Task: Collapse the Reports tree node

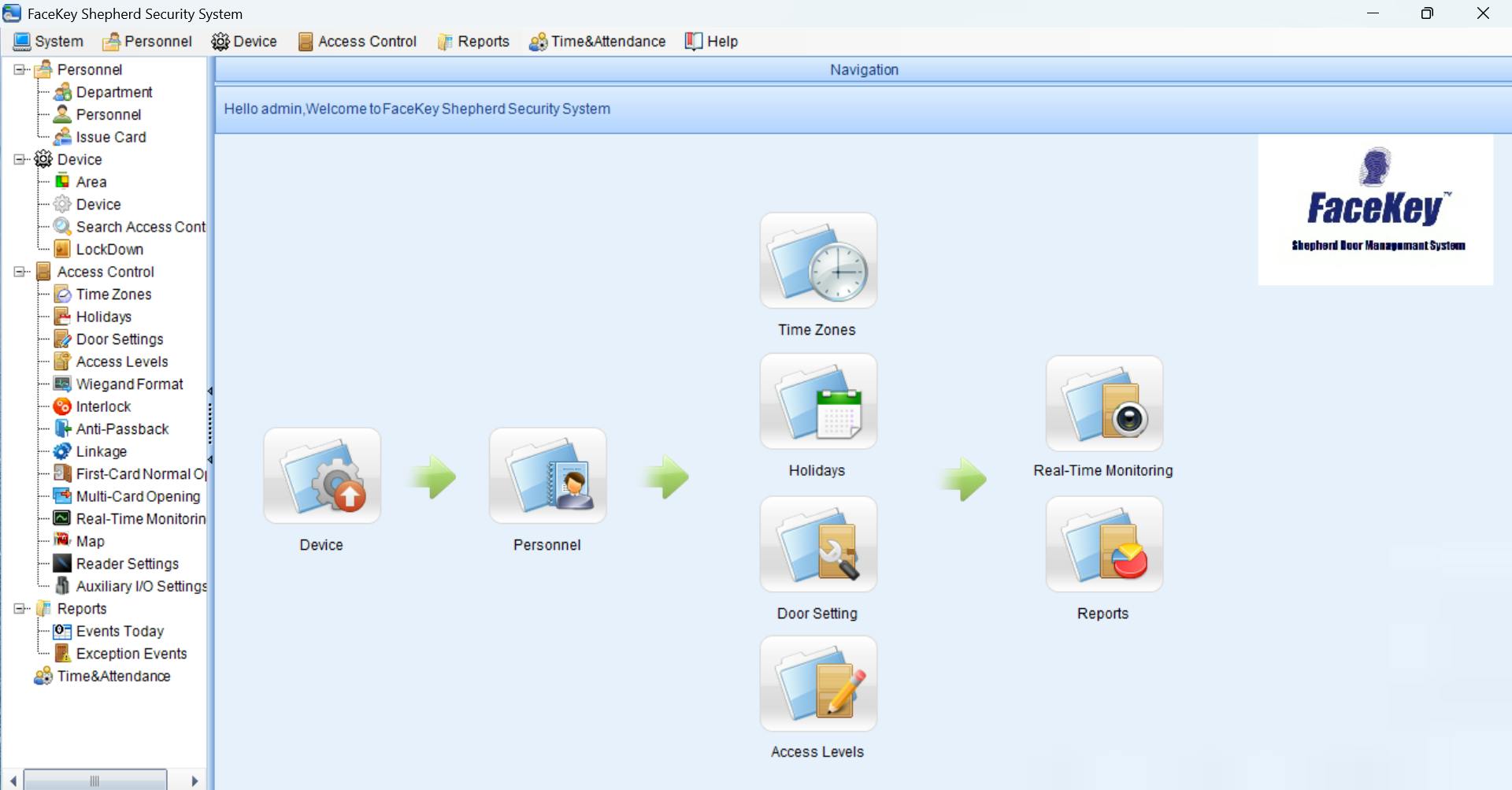Action: coord(20,609)
